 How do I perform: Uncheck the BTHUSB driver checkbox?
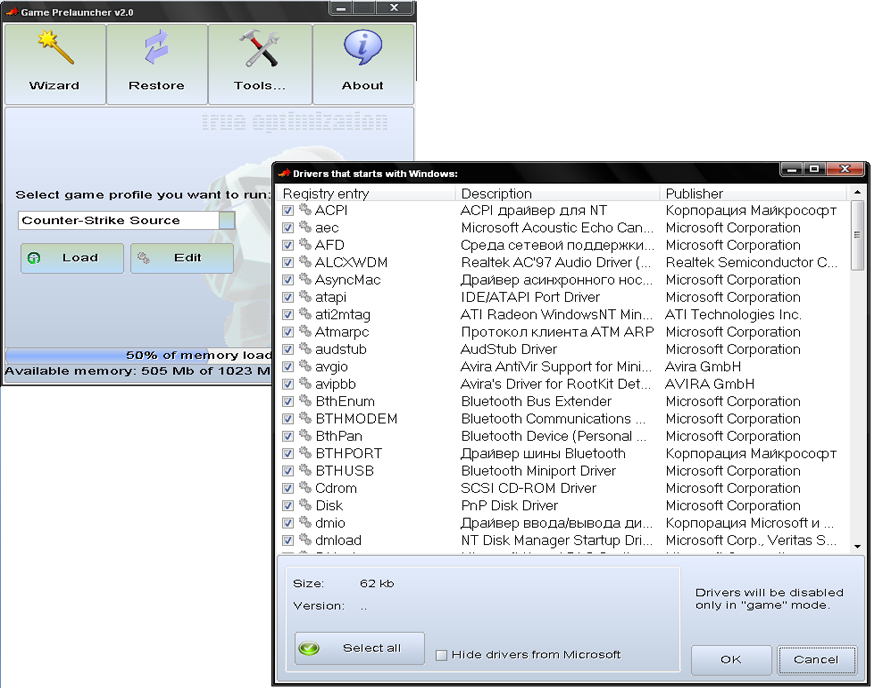[x=288, y=471]
